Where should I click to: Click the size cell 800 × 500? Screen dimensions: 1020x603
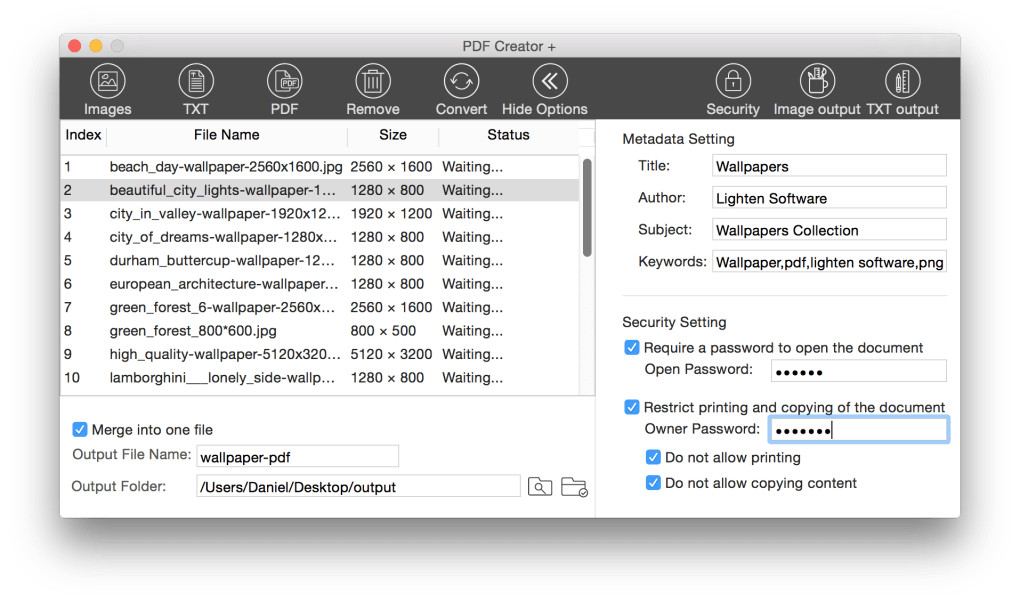(383, 330)
